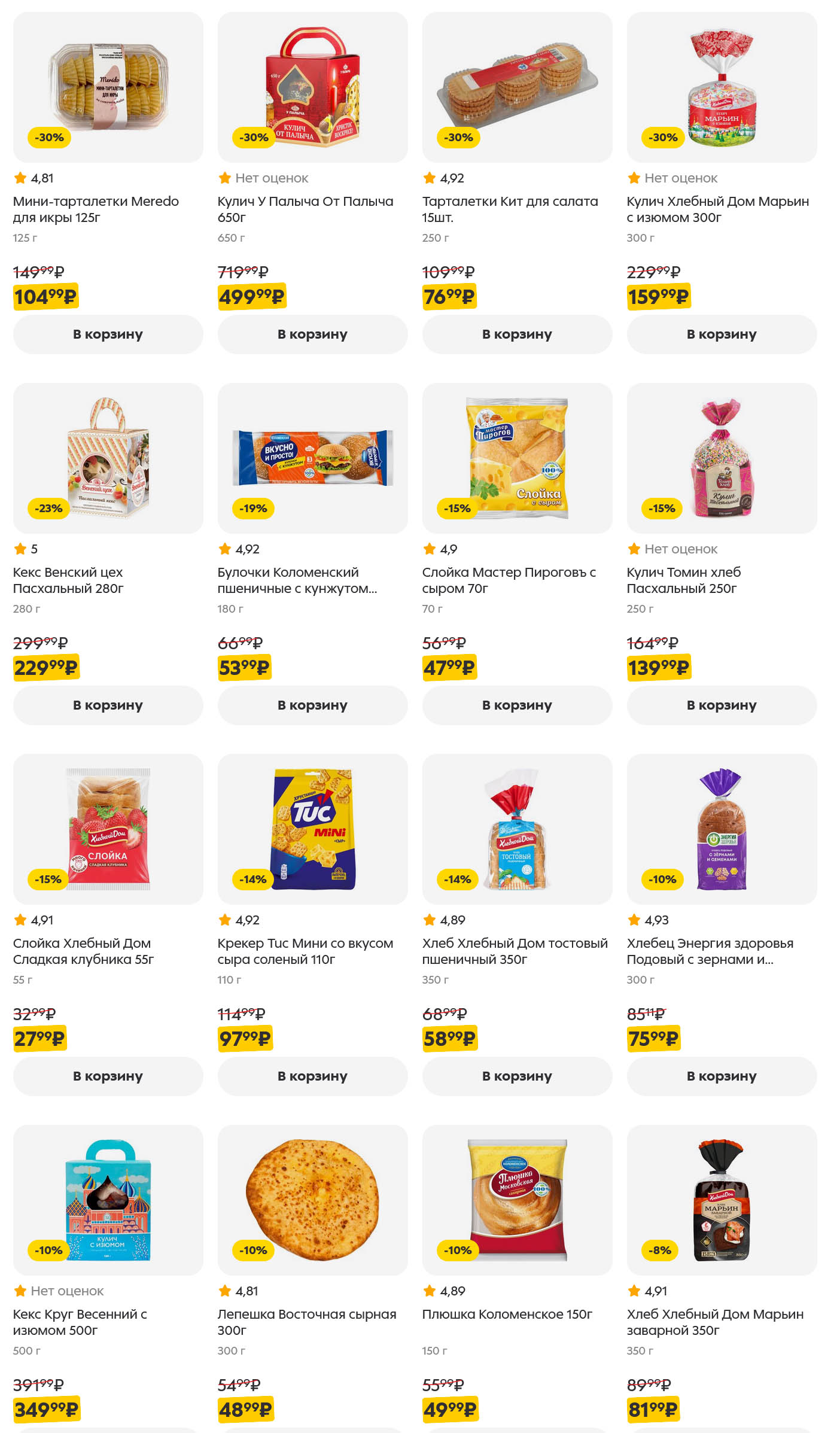Open the Кулич Томин хлеб Пасхальный title link
Screen dimensions: 840x1433
[683, 580]
